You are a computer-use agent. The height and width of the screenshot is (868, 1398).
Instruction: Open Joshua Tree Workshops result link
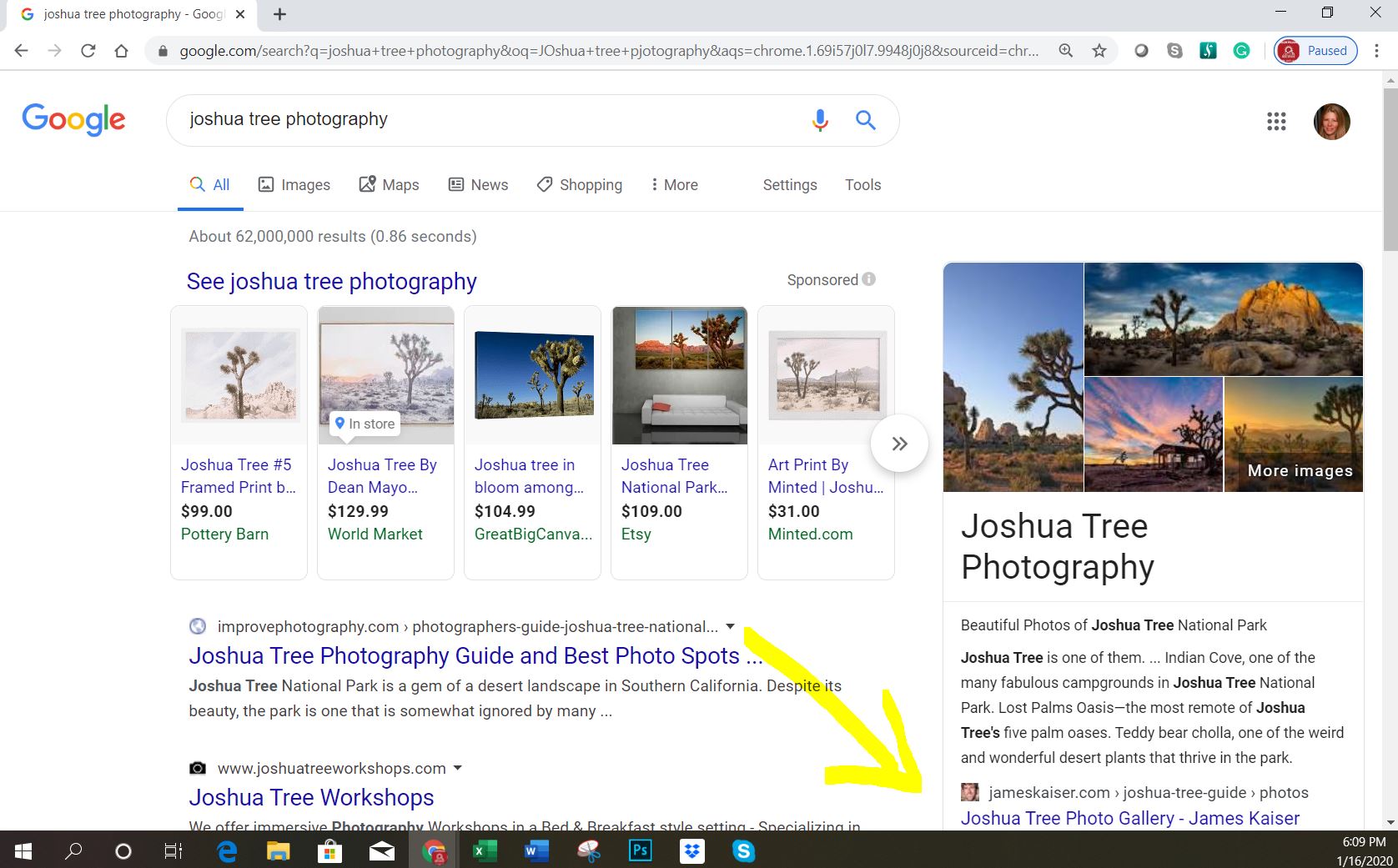311,798
